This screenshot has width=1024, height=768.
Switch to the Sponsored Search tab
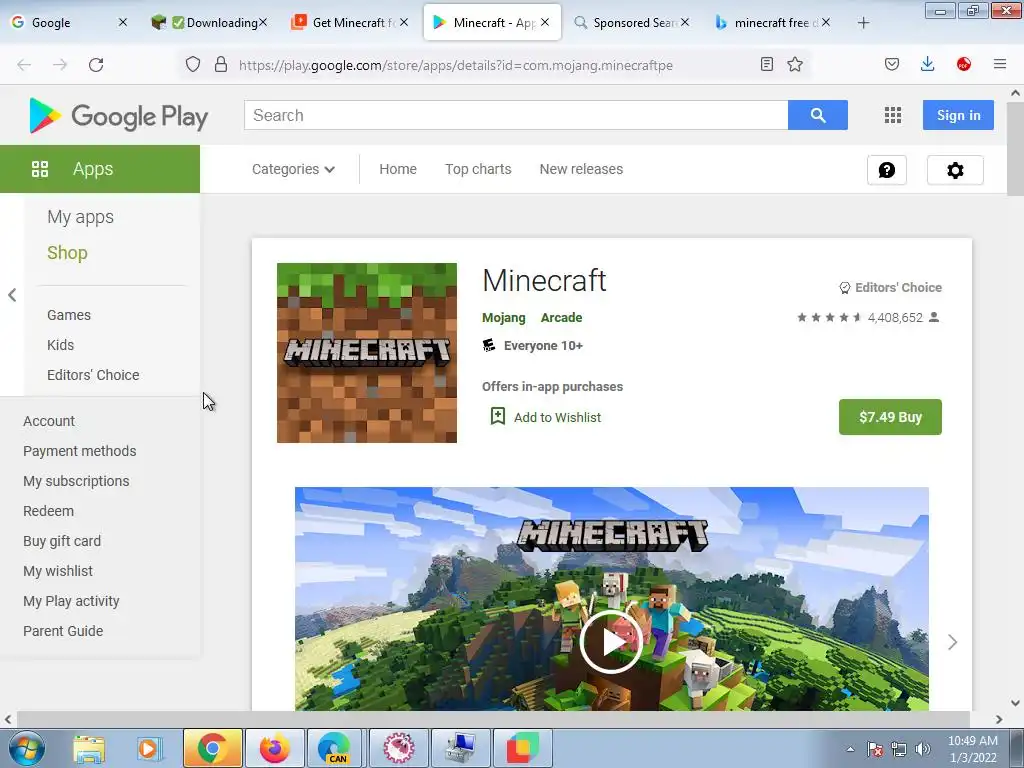coord(632,22)
